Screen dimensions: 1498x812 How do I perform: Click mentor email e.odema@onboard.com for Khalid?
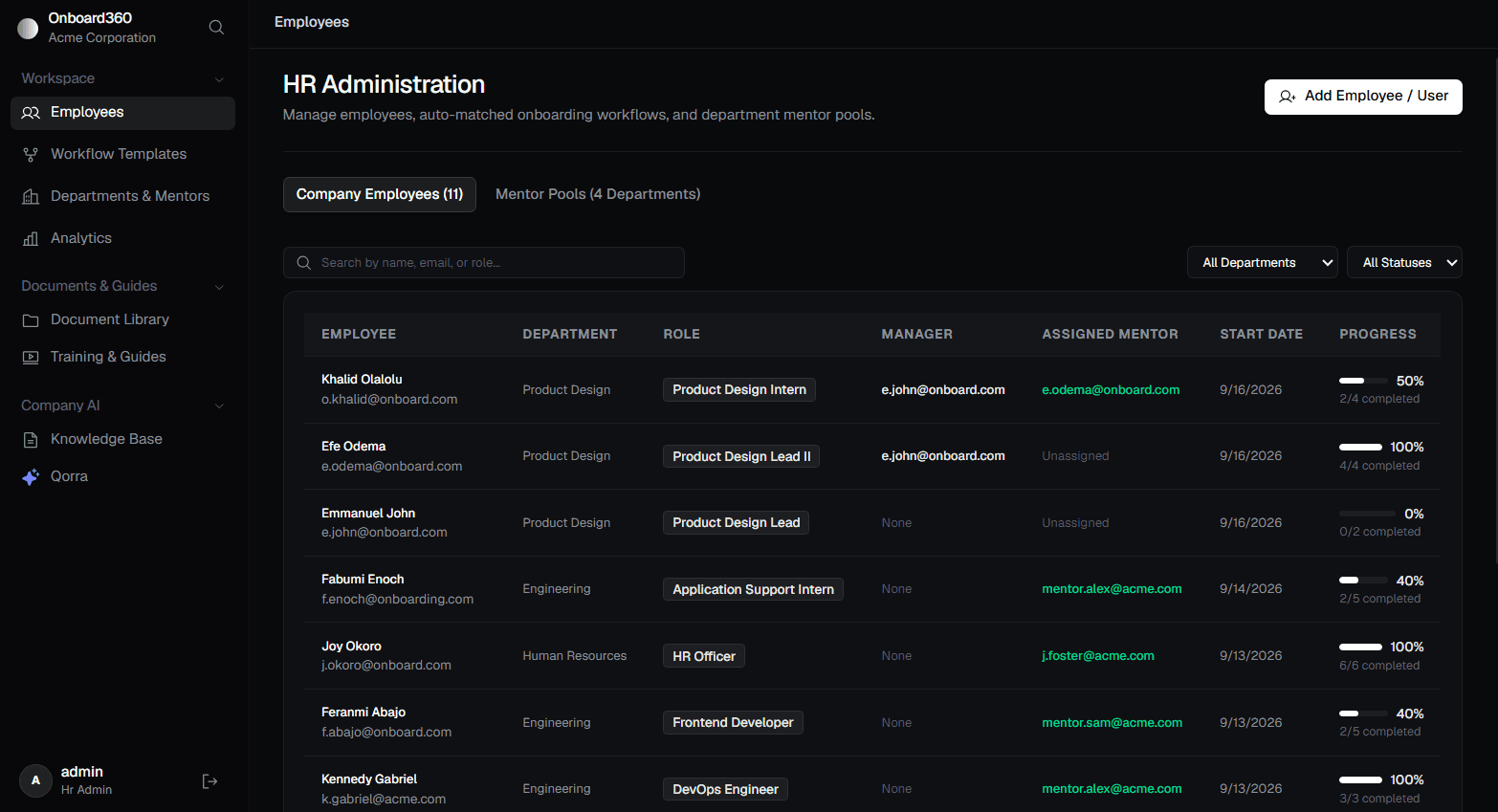tap(1111, 390)
